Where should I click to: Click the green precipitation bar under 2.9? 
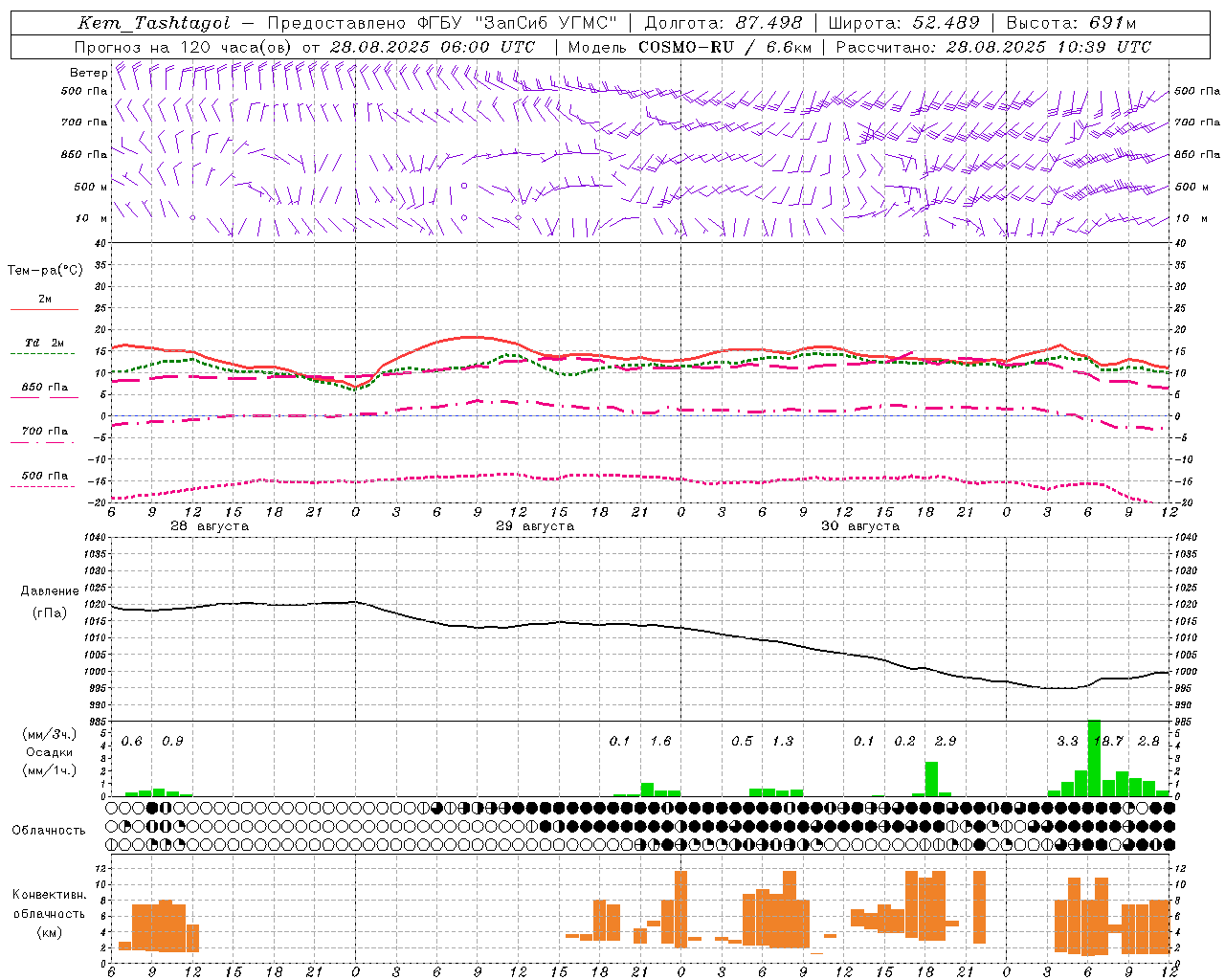coord(931,779)
